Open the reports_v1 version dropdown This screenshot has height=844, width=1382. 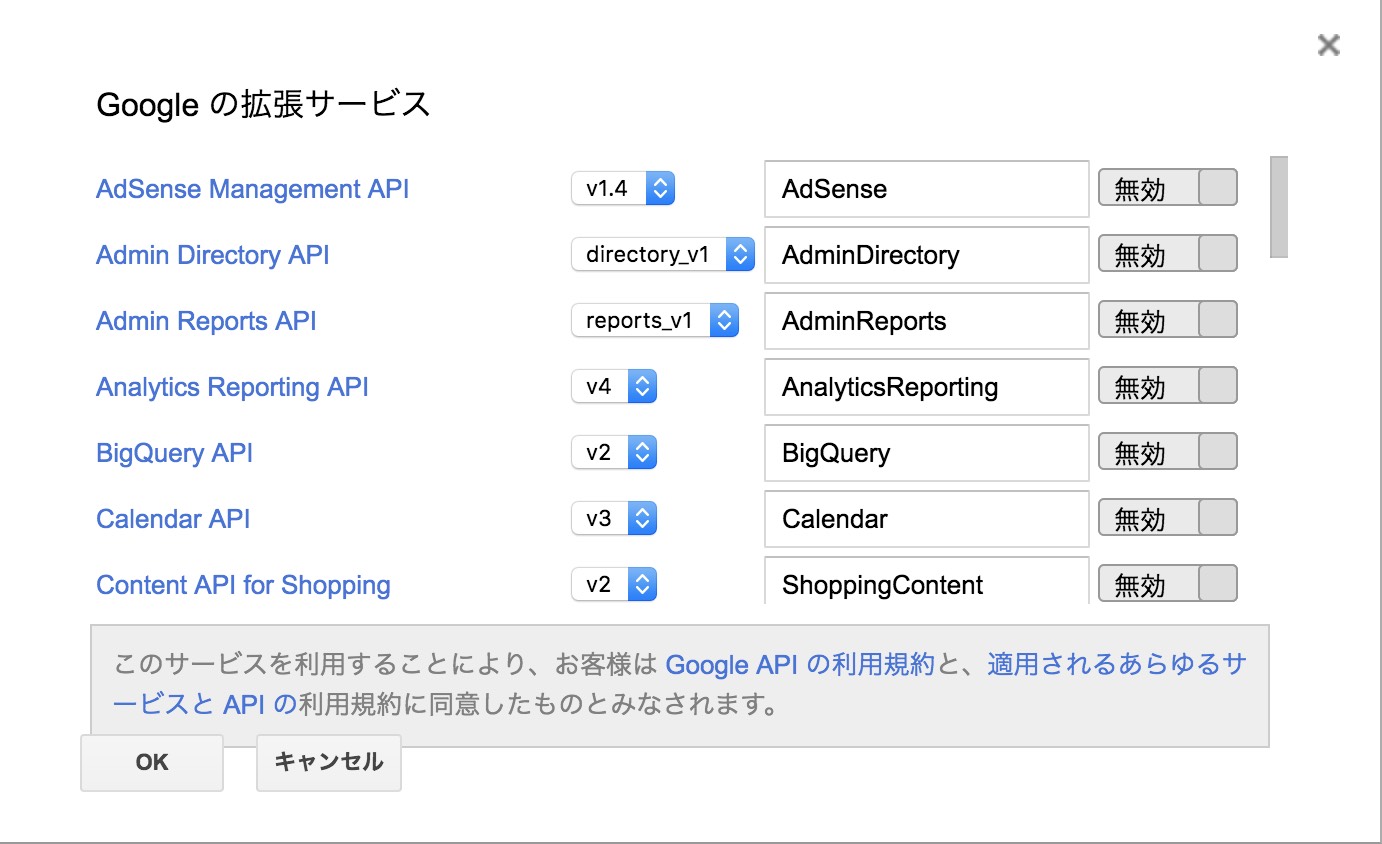[x=655, y=320]
